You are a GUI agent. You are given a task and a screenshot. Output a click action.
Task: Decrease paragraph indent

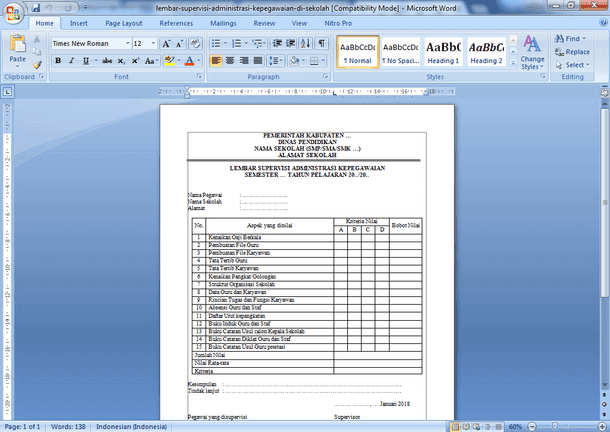pos(277,43)
